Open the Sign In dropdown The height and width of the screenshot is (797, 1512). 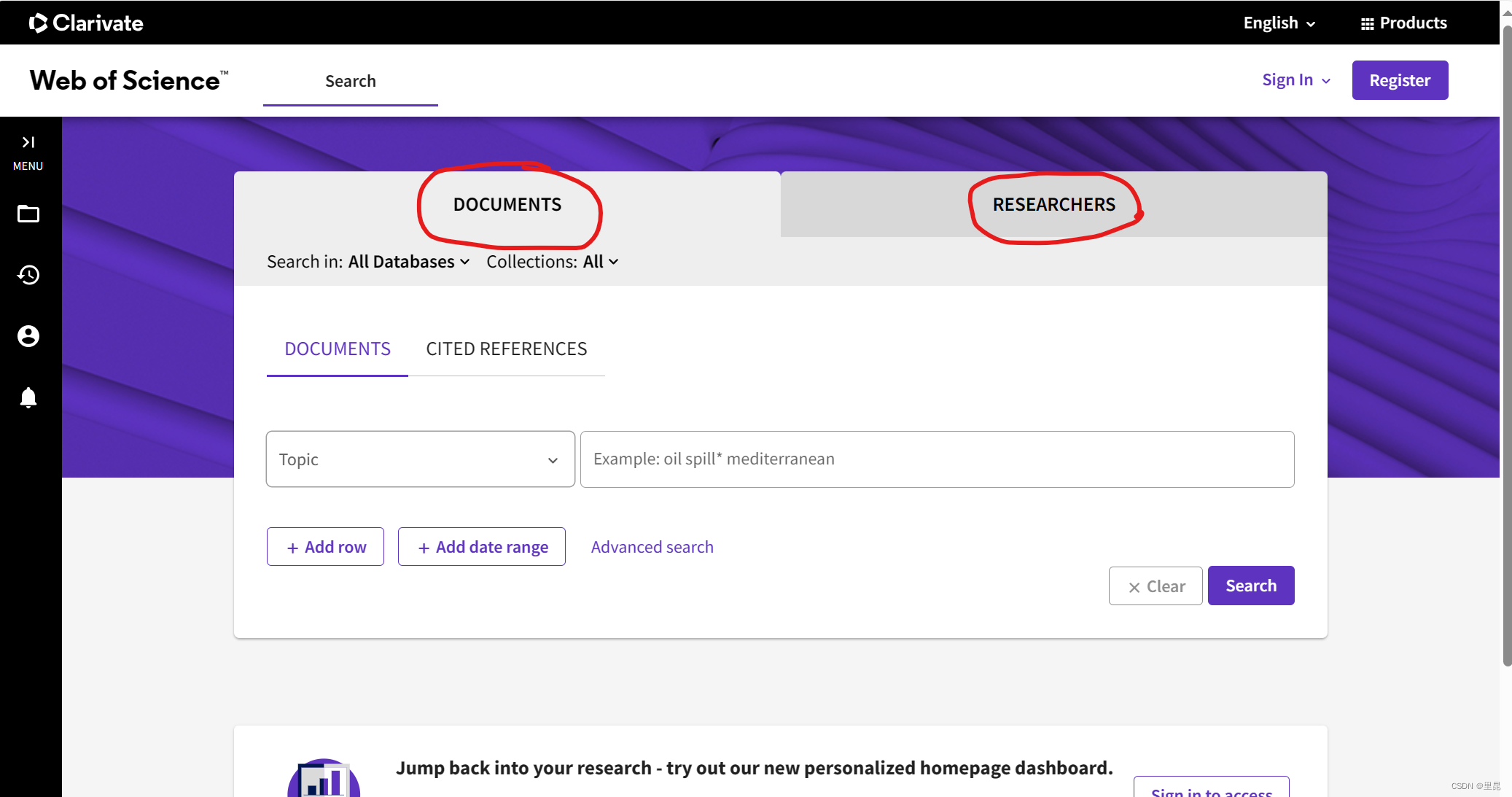pyautogui.click(x=1295, y=80)
